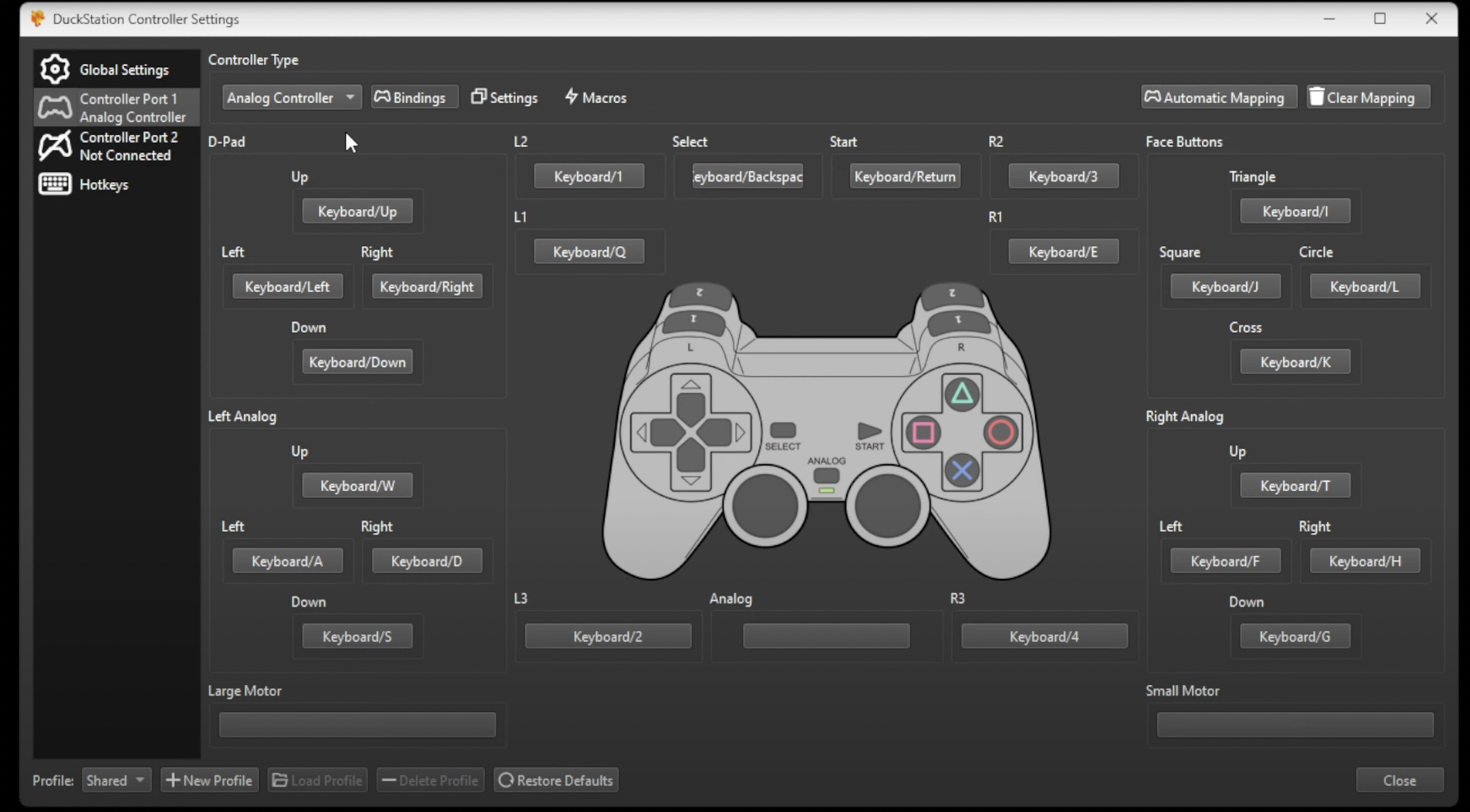The width and height of the screenshot is (1470, 812).
Task: Rebind Cross binding Keyboard/K
Action: point(1295,362)
